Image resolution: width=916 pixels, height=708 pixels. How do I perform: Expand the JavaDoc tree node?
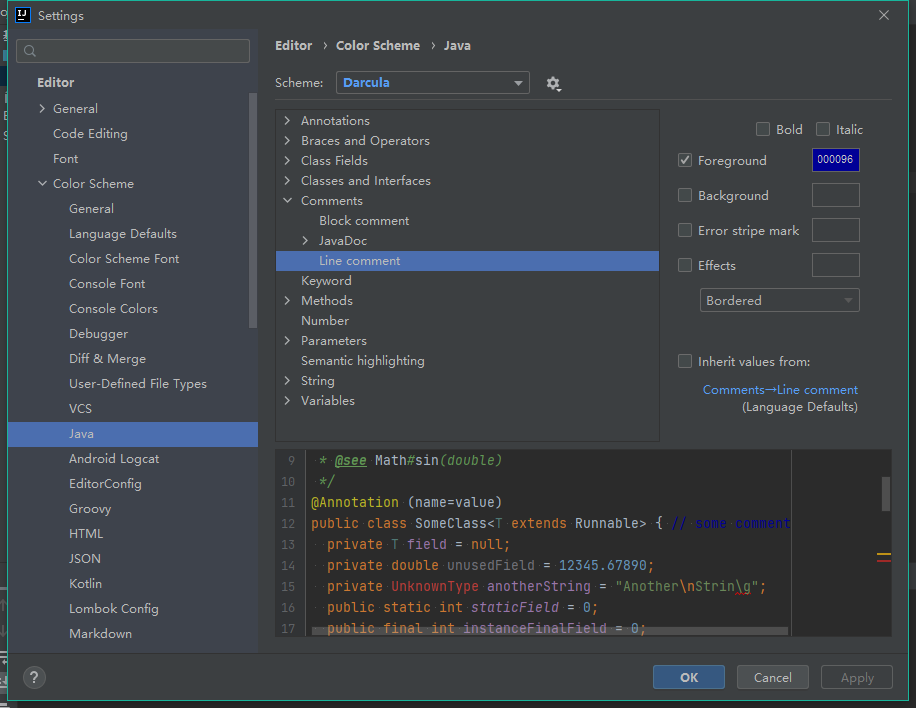(306, 241)
